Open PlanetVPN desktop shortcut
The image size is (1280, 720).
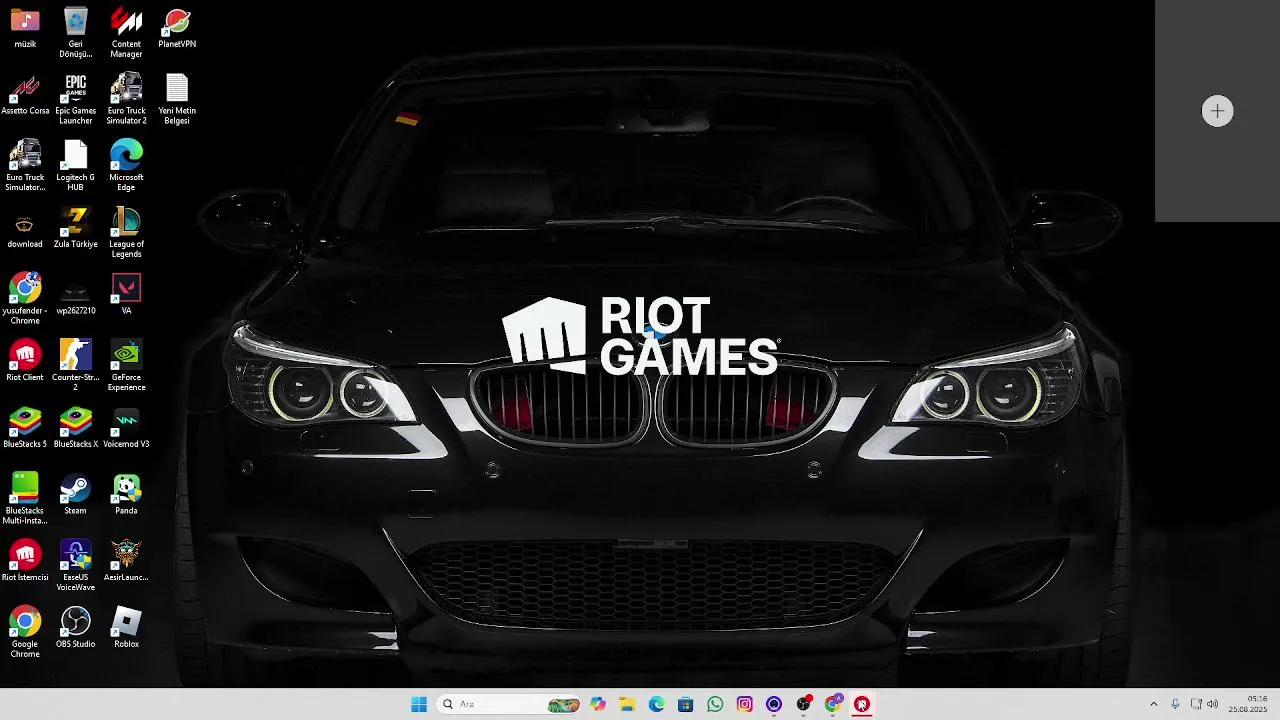pyautogui.click(x=177, y=27)
